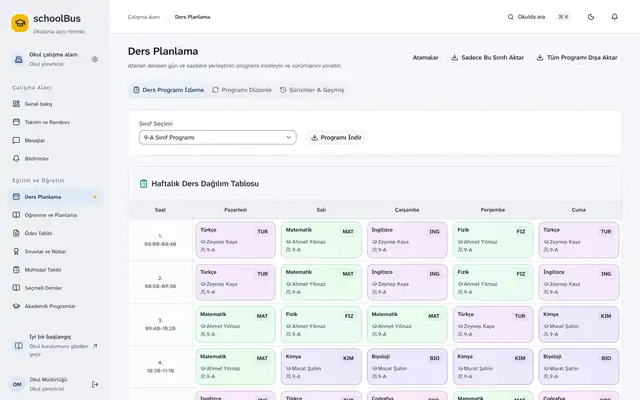Image resolution: width=640 pixels, height=400 pixels.
Task: Switch to Sürümler & Geçmiş tab
Action: (312, 90)
